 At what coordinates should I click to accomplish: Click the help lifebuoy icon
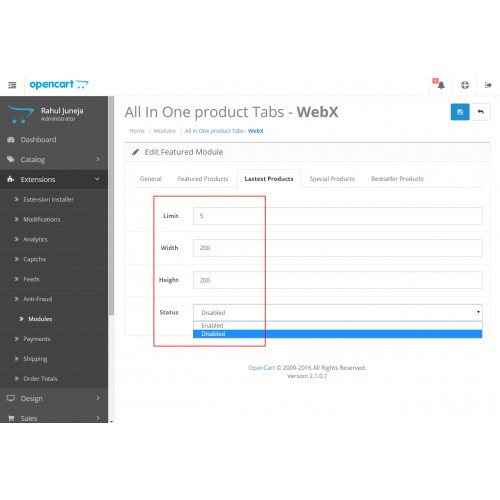click(465, 85)
